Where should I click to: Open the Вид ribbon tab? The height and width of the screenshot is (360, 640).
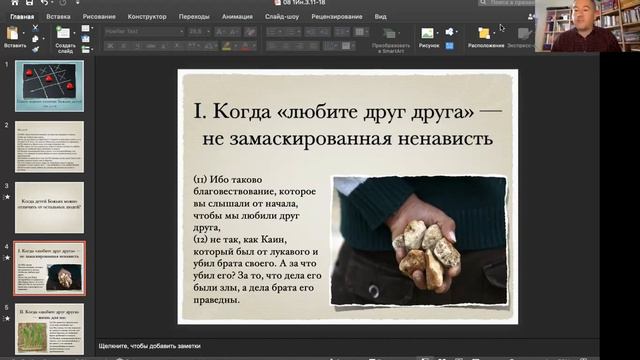[x=380, y=17]
